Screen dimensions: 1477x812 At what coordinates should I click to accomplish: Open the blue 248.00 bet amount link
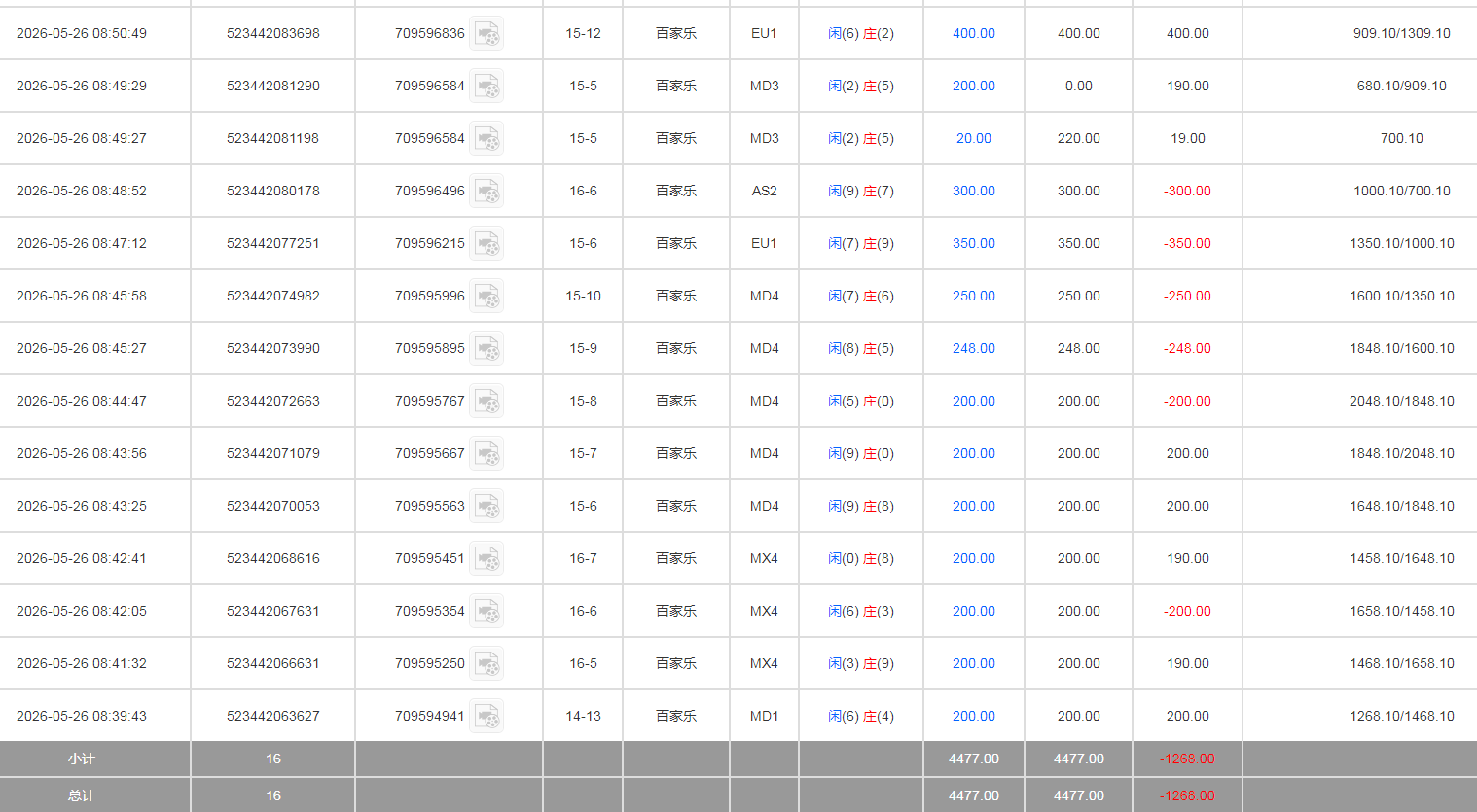973,348
